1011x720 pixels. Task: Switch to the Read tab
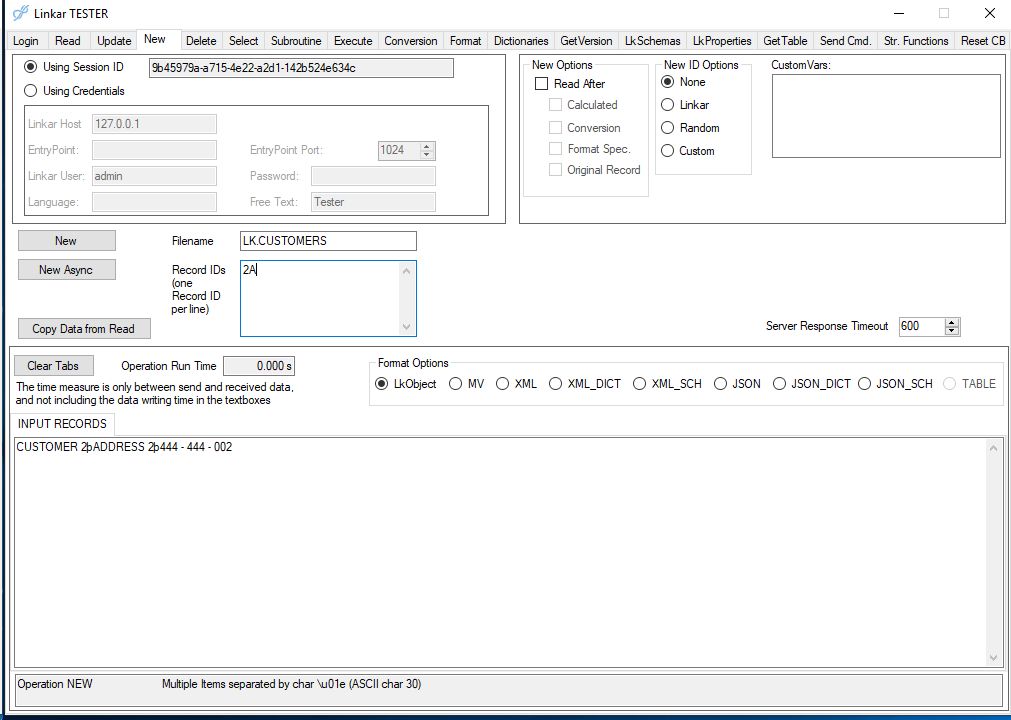(x=68, y=41)
